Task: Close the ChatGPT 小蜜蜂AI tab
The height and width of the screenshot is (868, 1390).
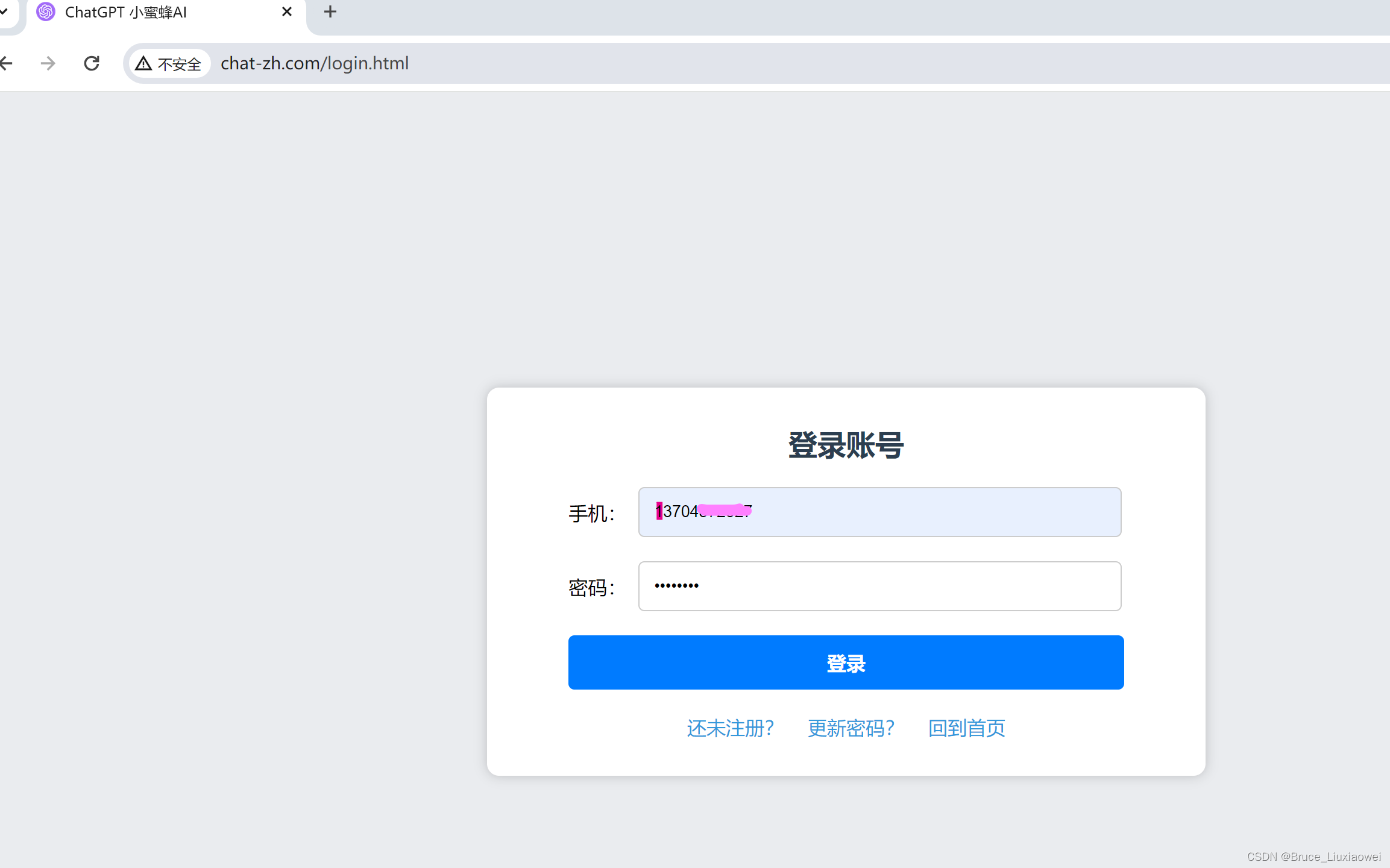Action: pos(287,11)
